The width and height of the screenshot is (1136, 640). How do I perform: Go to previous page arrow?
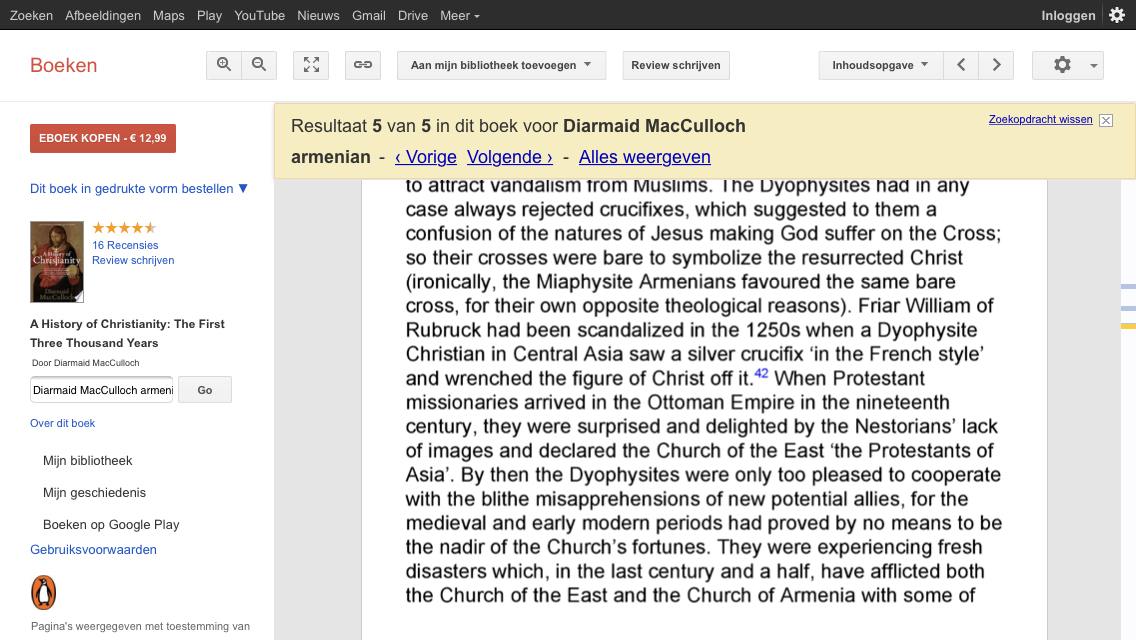pos(961,65)
